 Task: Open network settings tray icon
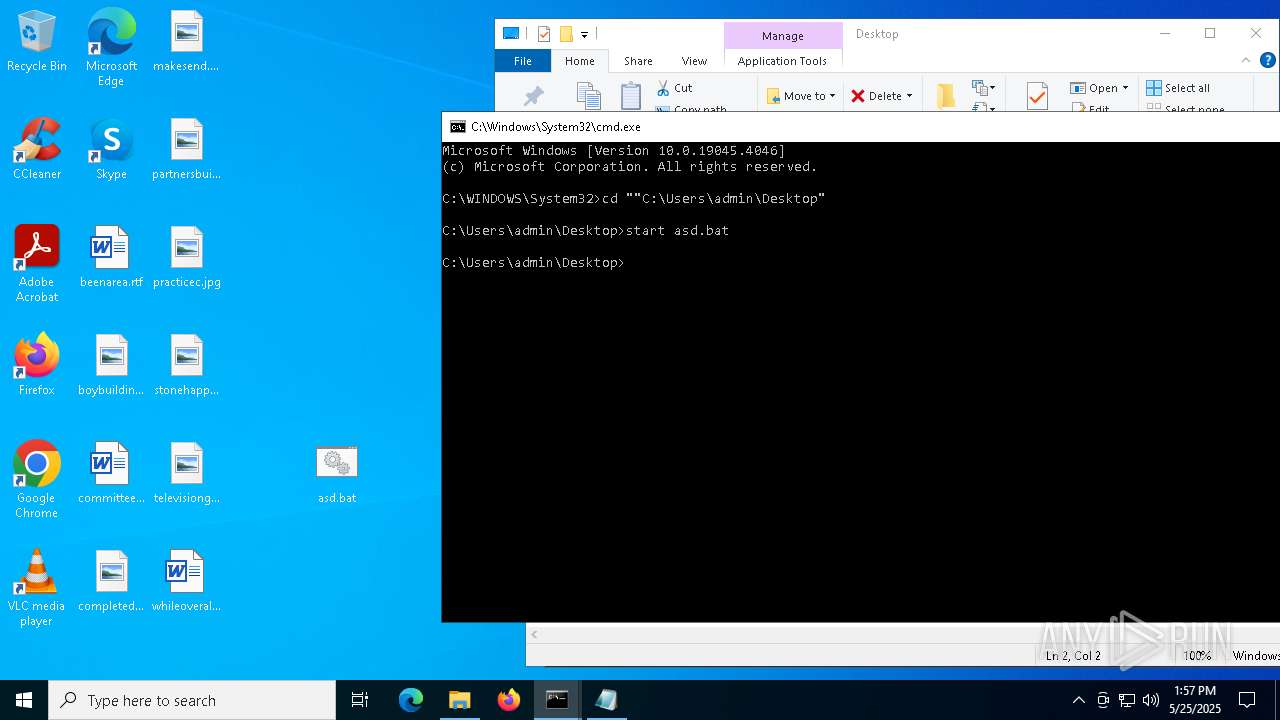pos(1127,700)
